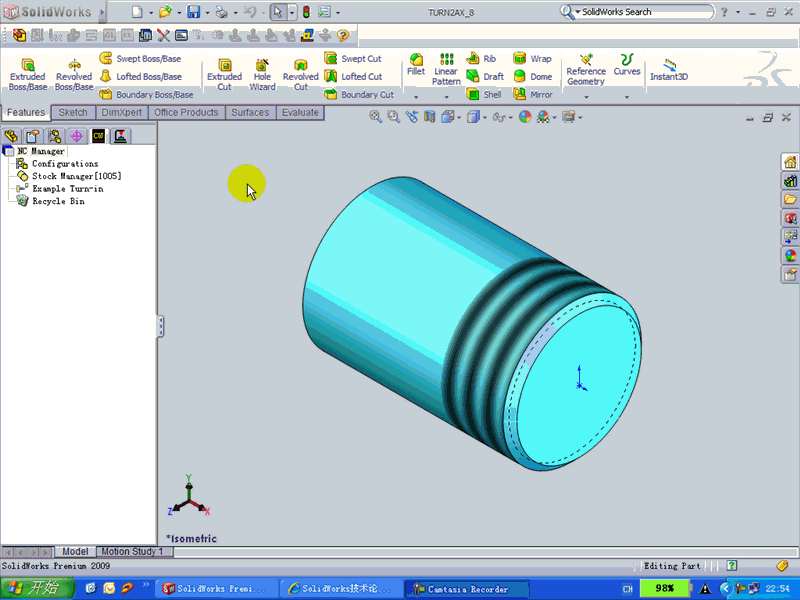Click the Previous View icon
The image size is (800, 600).
tap(411, 117)
